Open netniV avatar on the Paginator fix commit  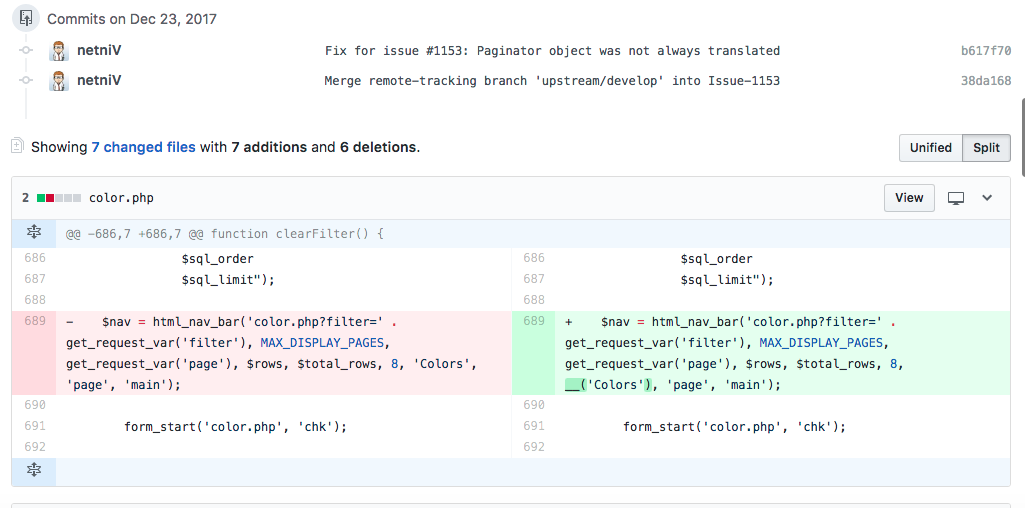coord(59,51)
